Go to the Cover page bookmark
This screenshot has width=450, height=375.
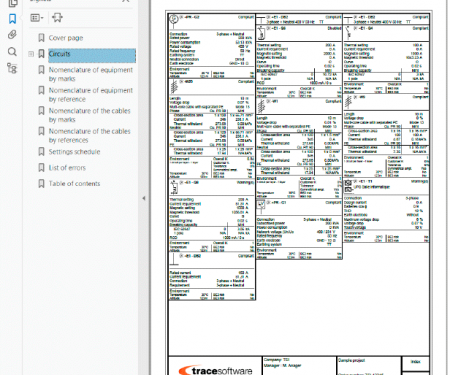click(66, 38)
